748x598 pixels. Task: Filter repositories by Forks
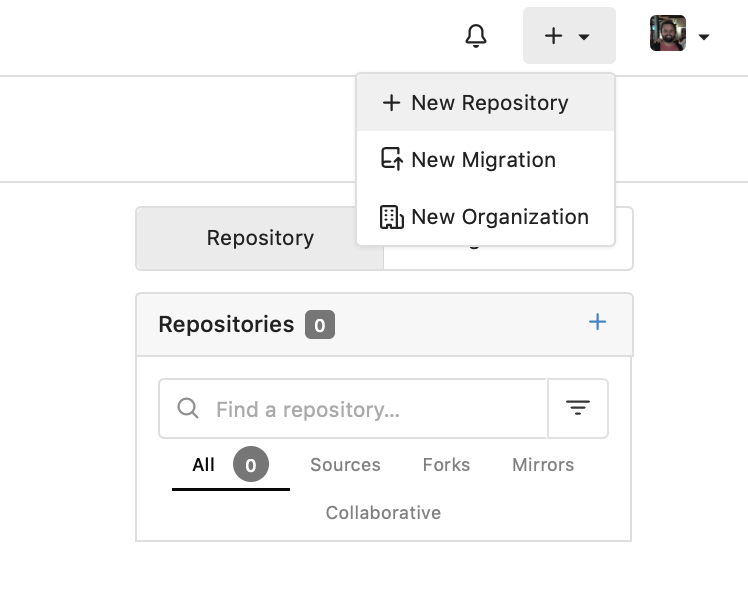coord(446,465)
